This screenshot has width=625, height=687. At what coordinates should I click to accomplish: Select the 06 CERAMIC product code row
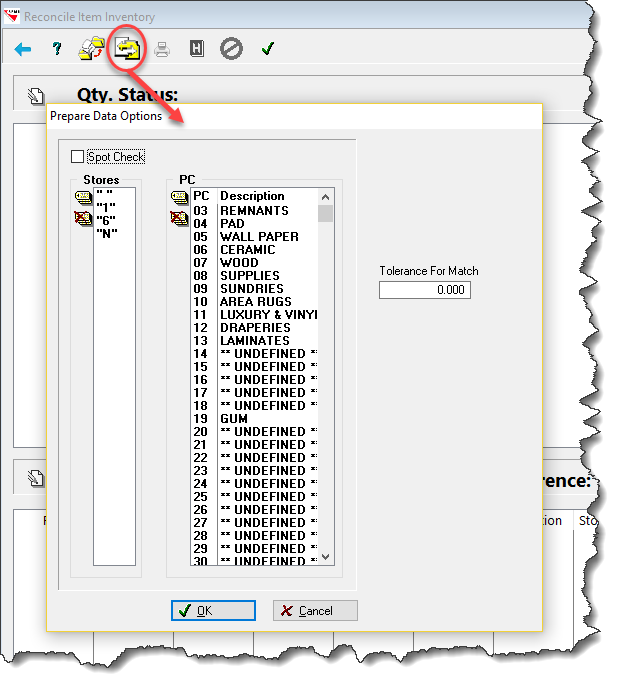(255, 249)
